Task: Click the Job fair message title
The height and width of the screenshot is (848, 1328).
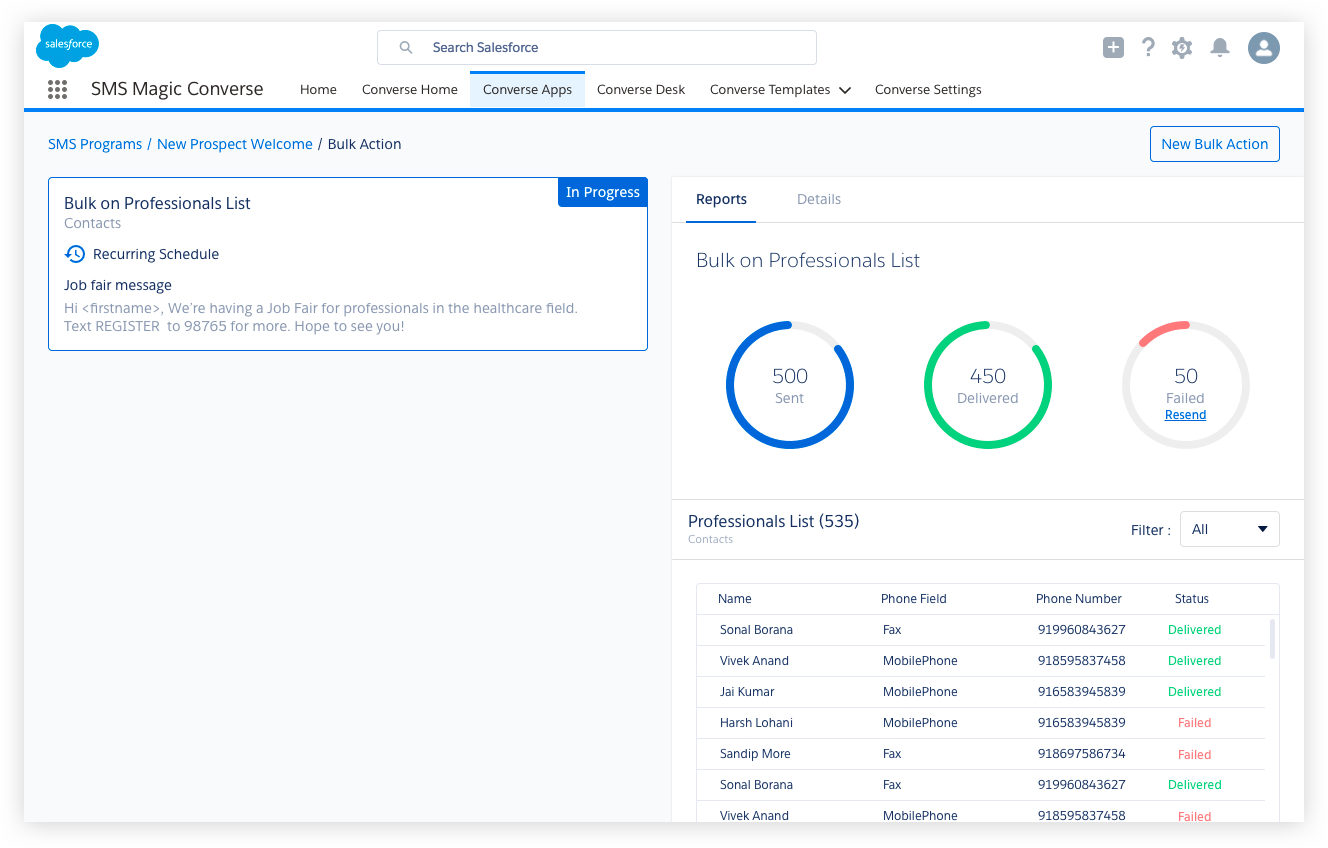Action: 118,285
